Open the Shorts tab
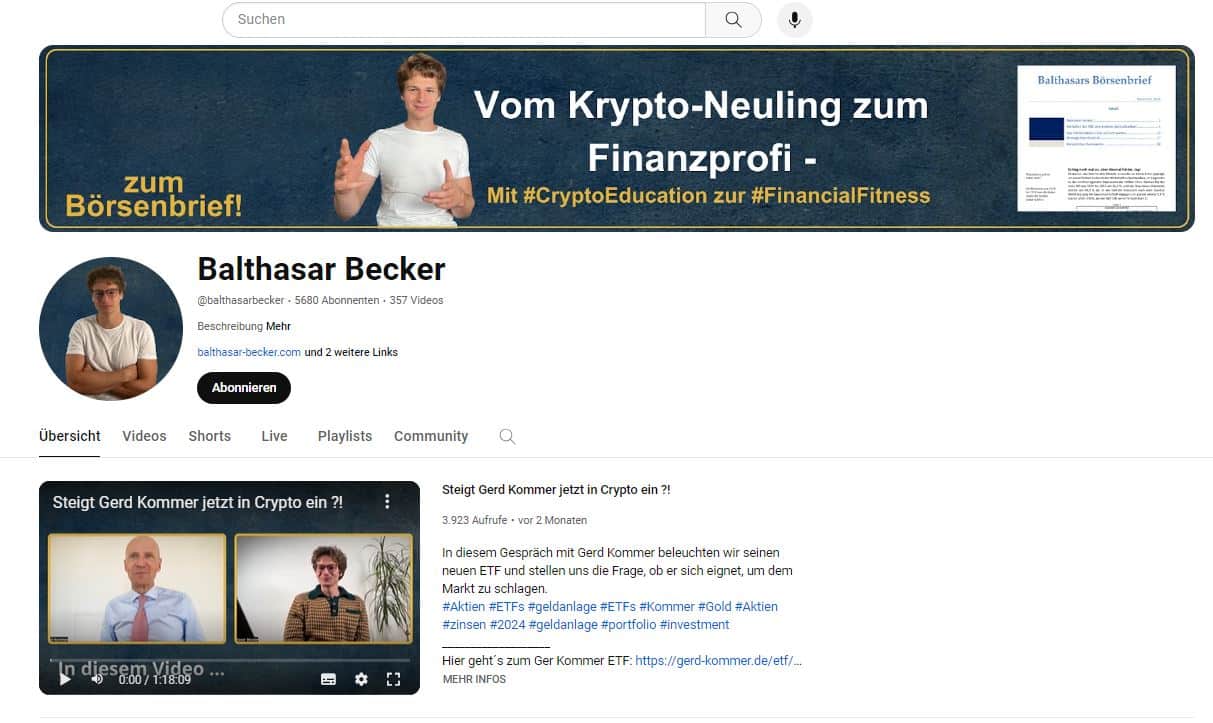1213x723 pixels. 210,436
